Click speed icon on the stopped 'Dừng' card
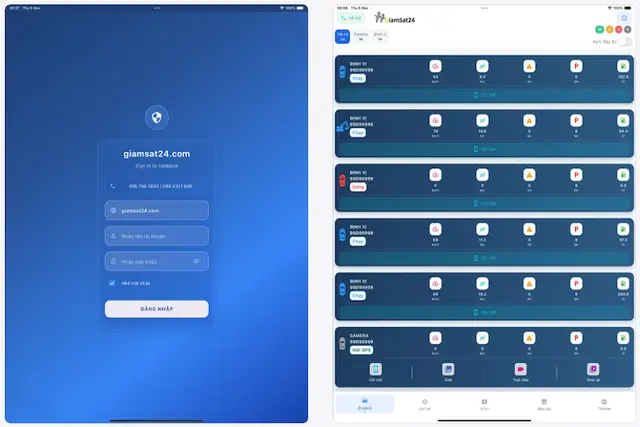The height and width of the screenshot is (427, 640). (435, 175)
